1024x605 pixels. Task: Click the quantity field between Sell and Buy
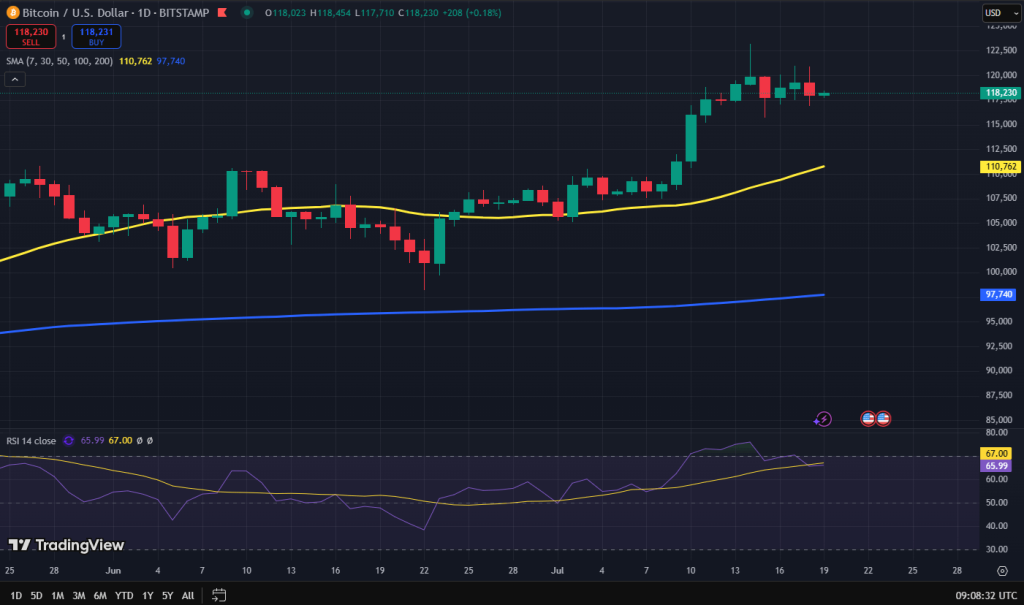point(62,36)
